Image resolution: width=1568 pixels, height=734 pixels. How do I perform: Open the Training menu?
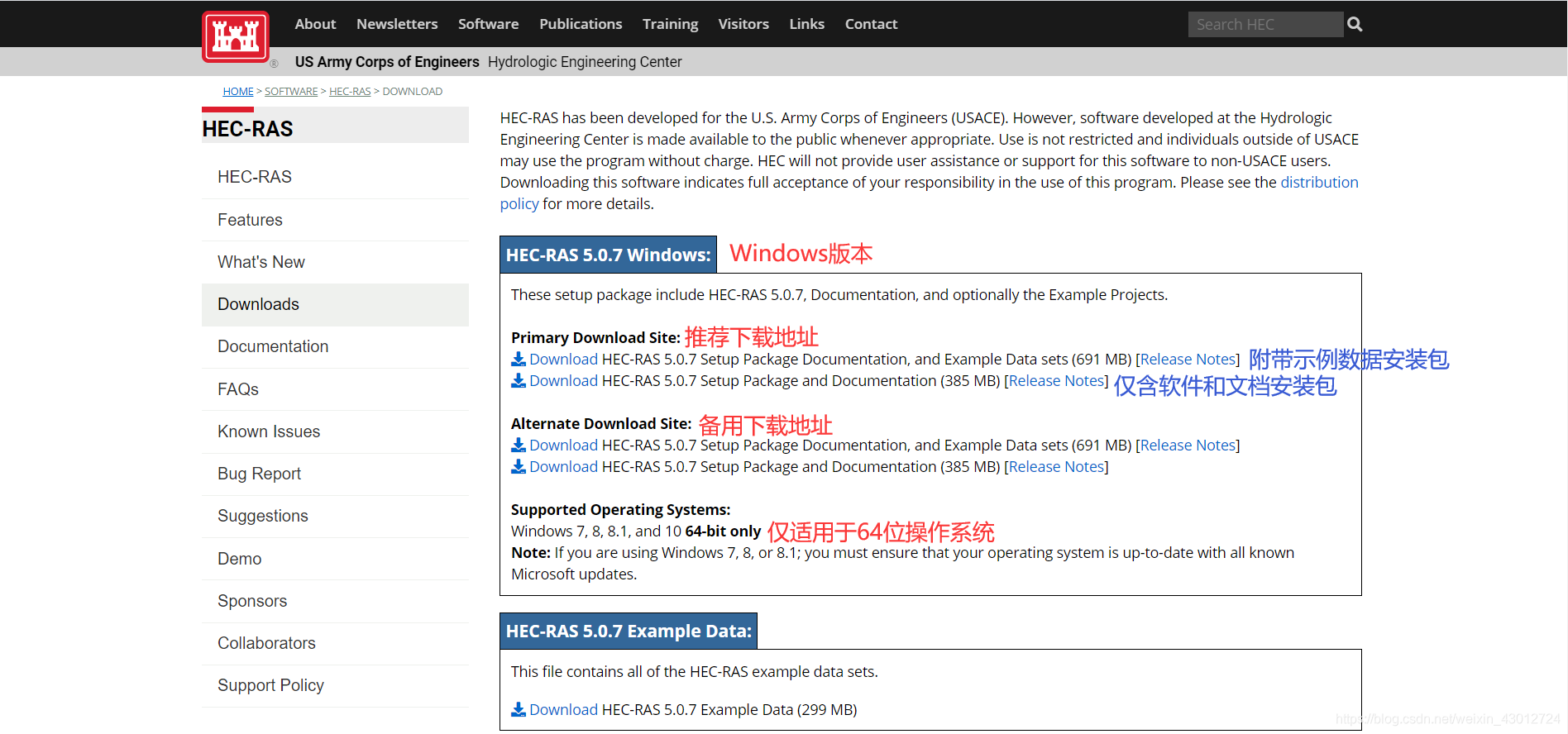click(x=670, y=24)
